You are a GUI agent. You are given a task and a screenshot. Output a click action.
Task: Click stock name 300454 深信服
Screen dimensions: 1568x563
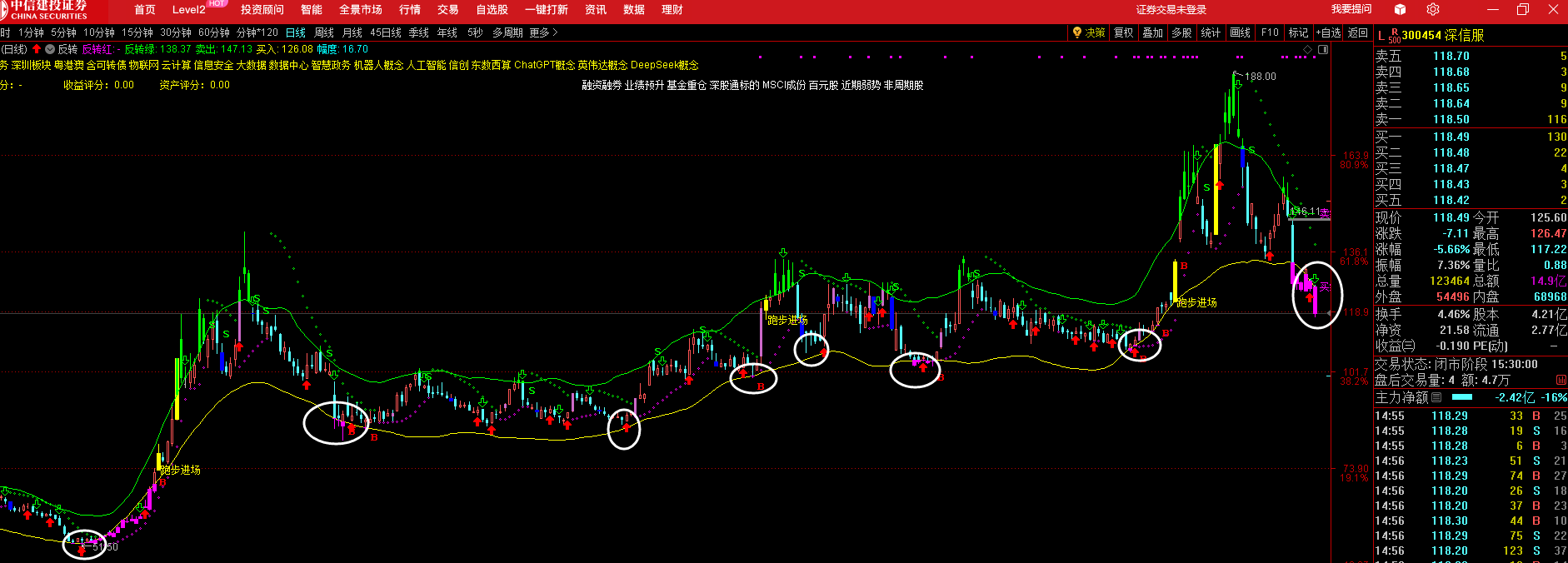pyautogui.click(x=1443, y=35)
